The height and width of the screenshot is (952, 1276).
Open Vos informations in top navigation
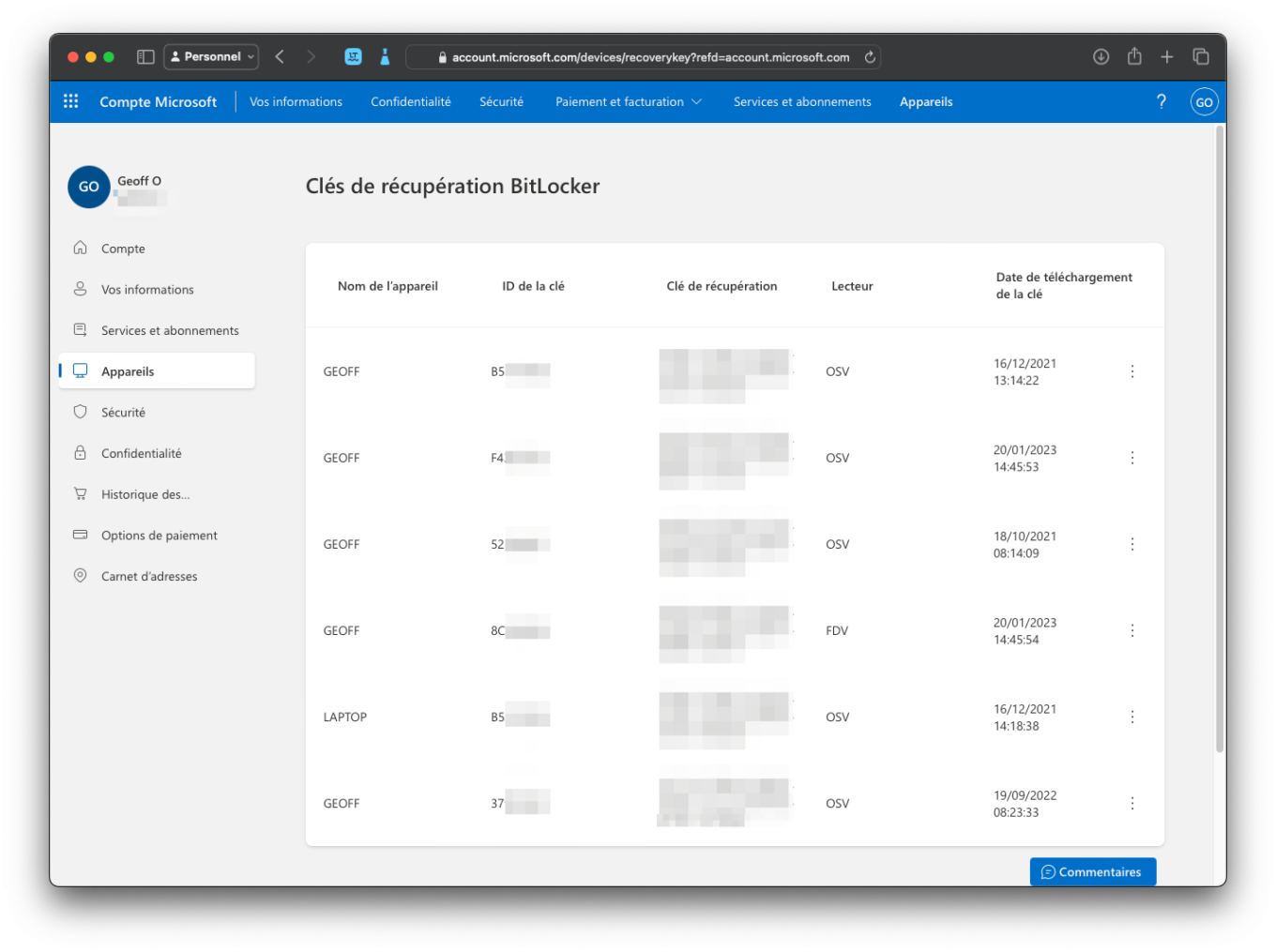pos(296,101)
